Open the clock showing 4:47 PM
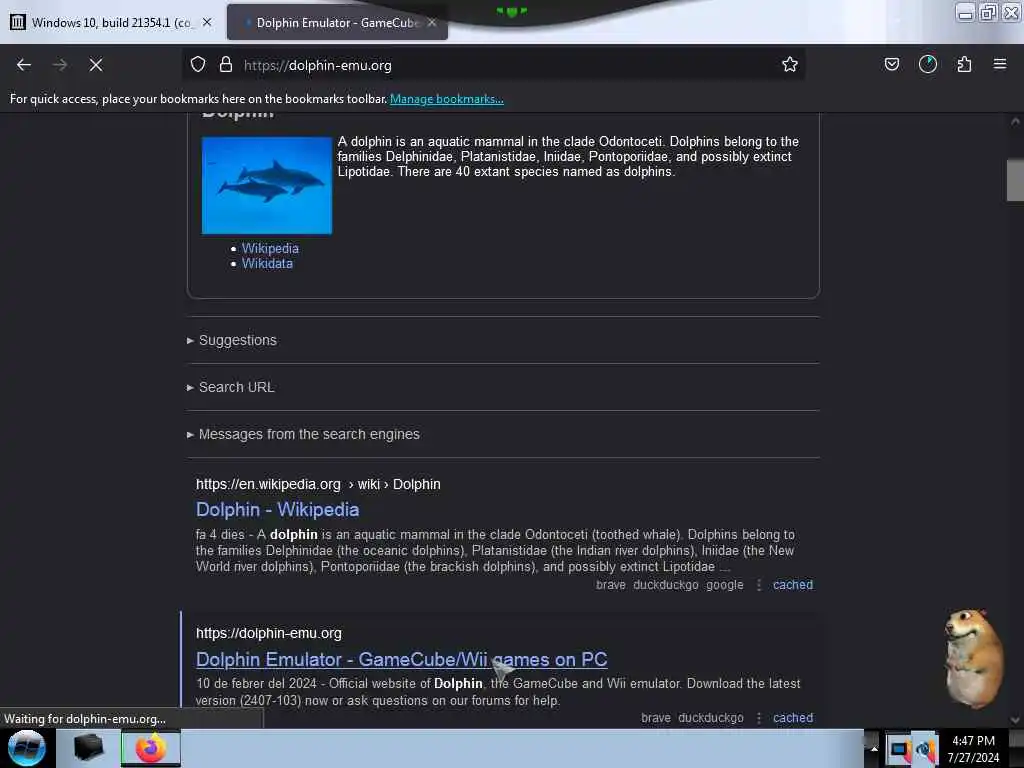The height and width of the screenshot is (768, 1024). (x=973, y=749)
